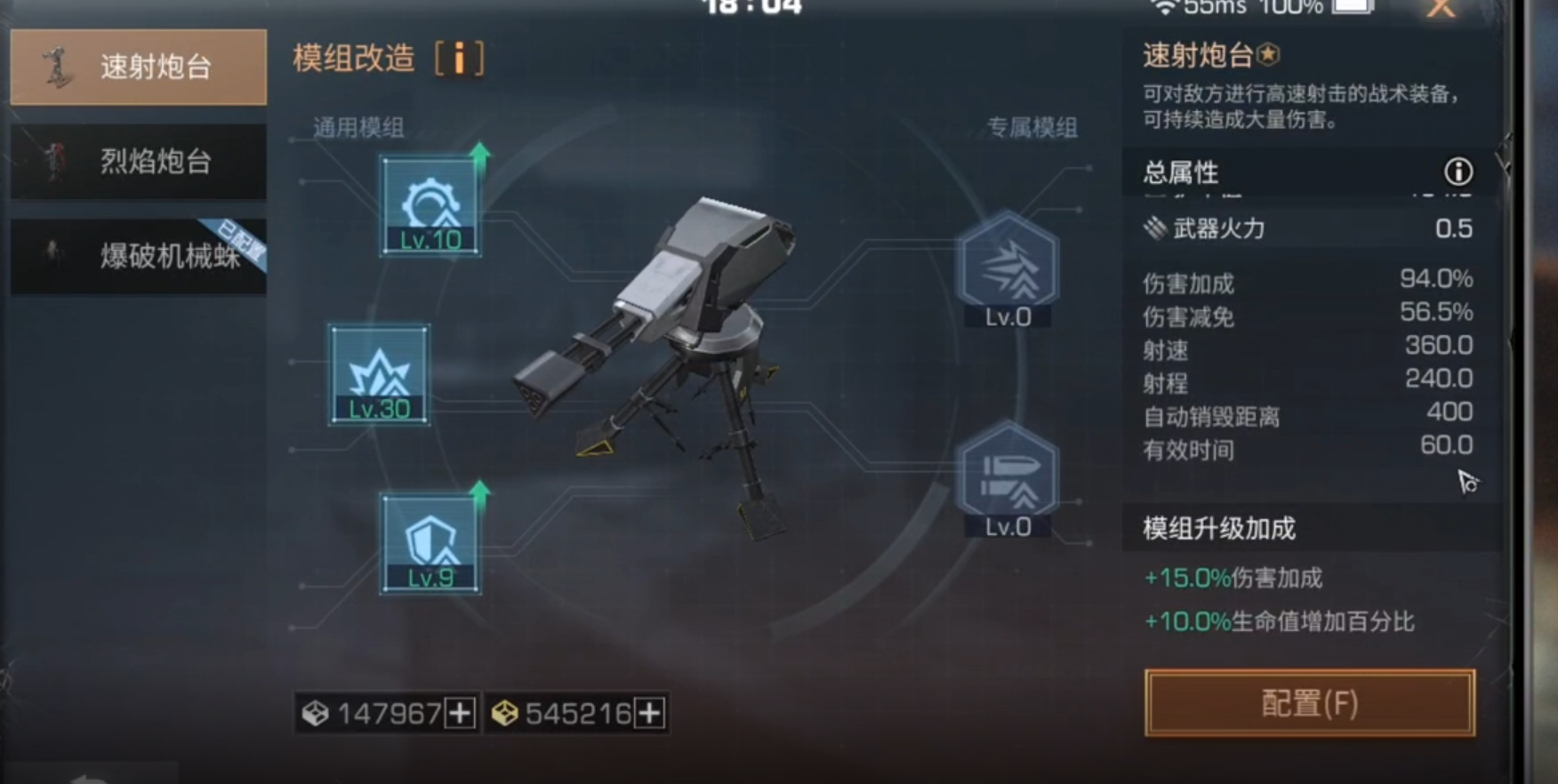Screen dimensions: 1558x784
Task: Show 总属性 info circle details
Action: 1458,171
